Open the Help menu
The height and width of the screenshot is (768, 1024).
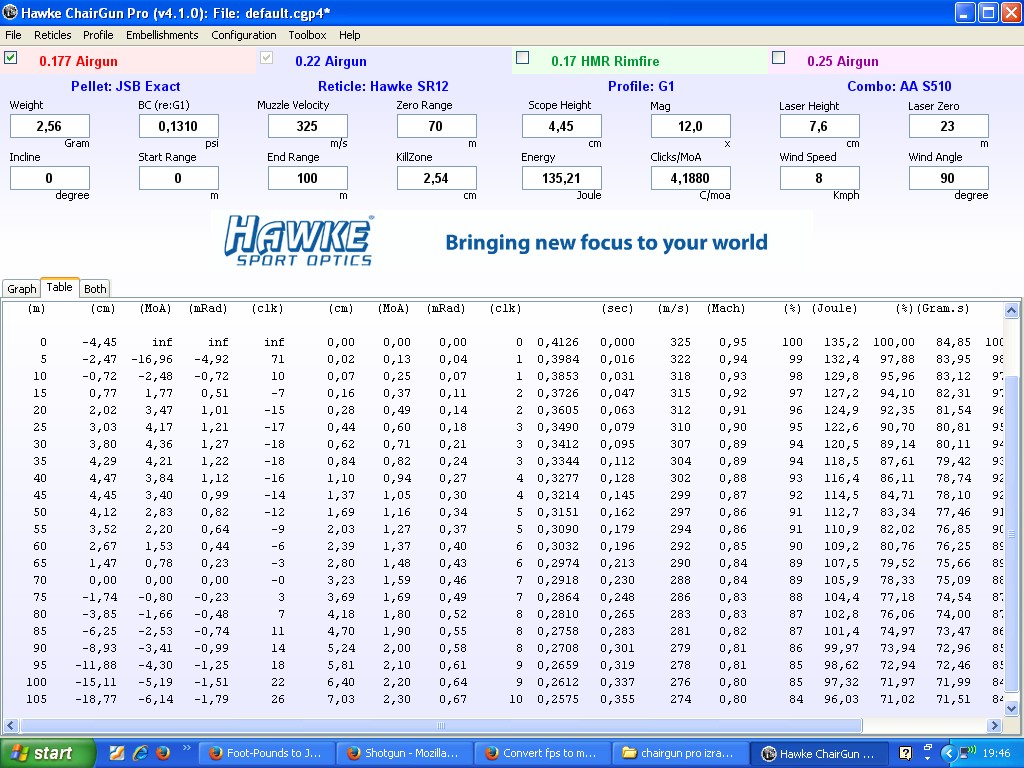tap(349, 35)
